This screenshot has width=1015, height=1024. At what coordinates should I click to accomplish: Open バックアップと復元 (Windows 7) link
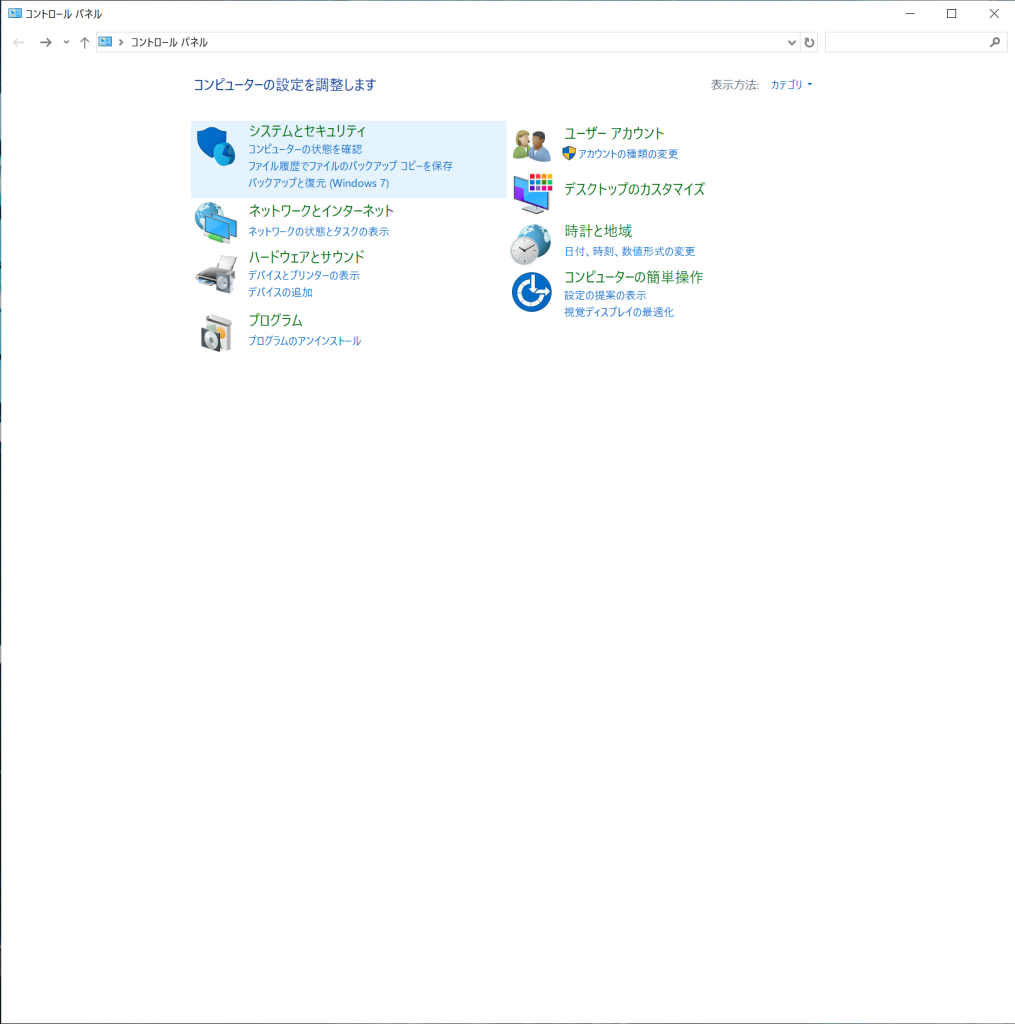click(318, 183)
